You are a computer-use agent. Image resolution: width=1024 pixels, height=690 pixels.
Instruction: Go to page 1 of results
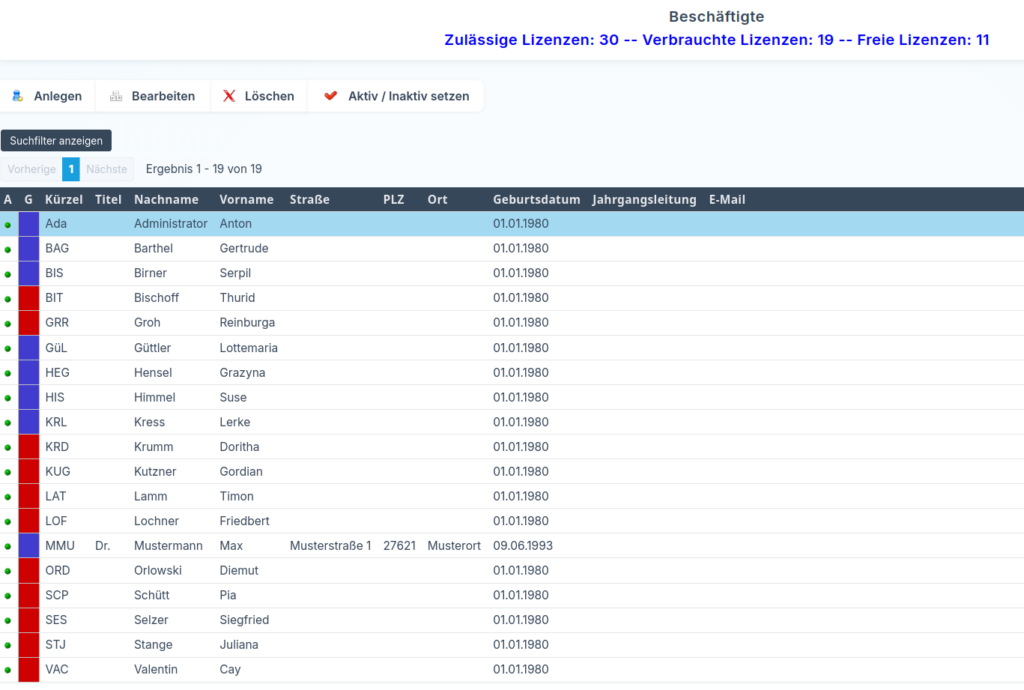coord(70,169)
